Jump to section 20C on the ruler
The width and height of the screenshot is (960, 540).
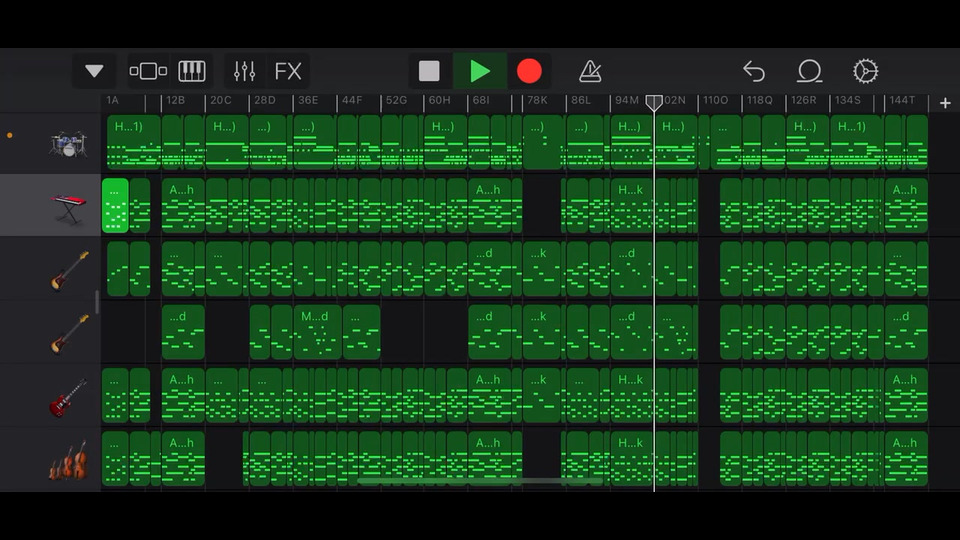220,100
